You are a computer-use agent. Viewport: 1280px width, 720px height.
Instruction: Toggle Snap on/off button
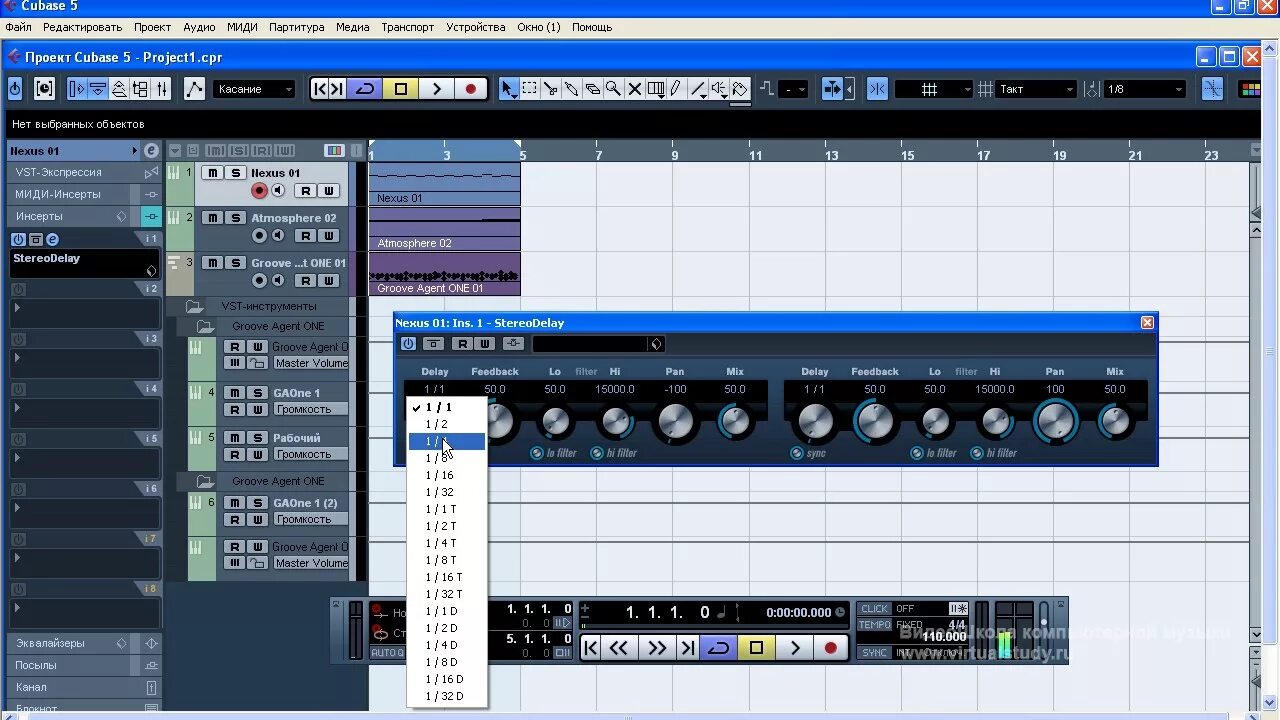click(877, 89)
